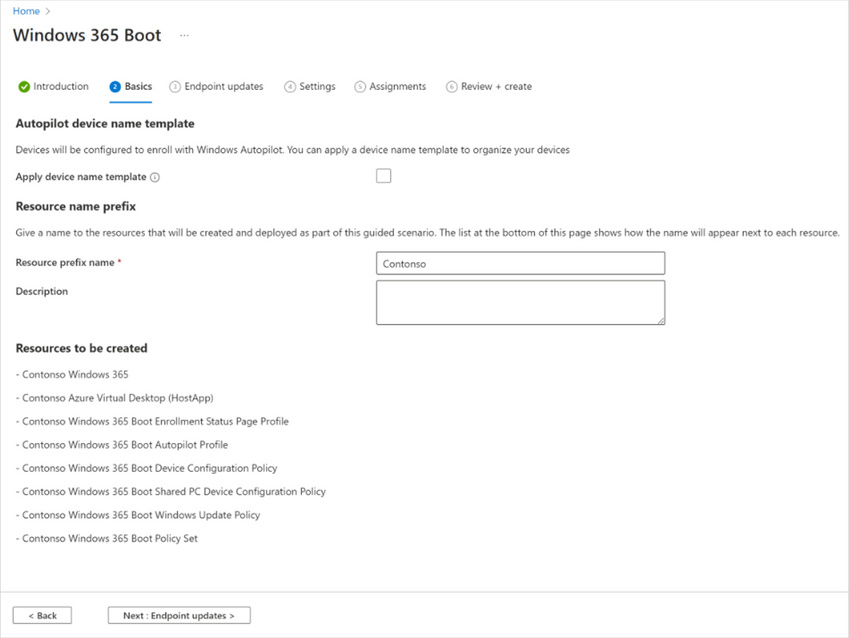Focus the Description text area
Screen dimensions: 849x638
pos(520,302)
